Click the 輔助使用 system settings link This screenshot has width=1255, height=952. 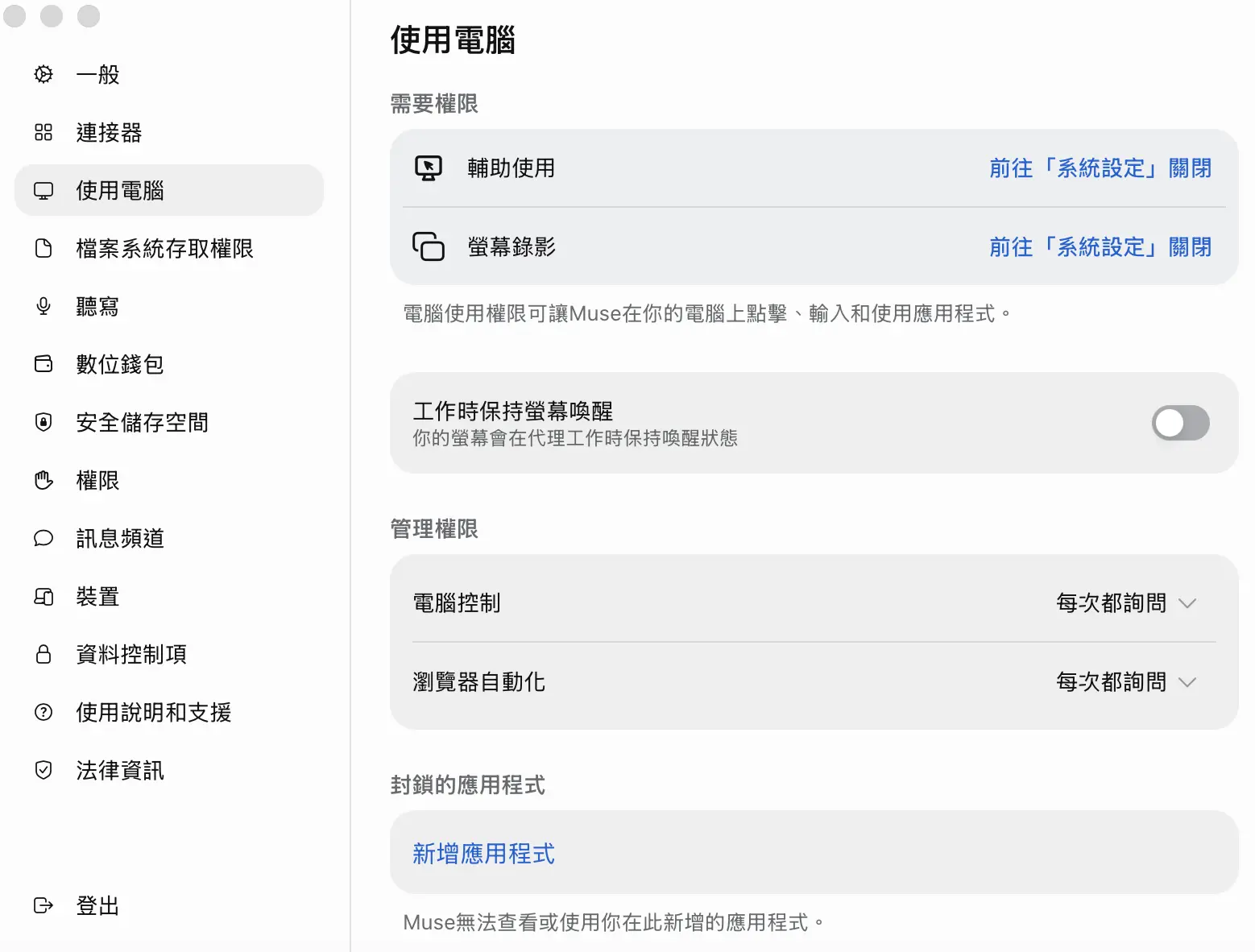[x=1100, y=168]
